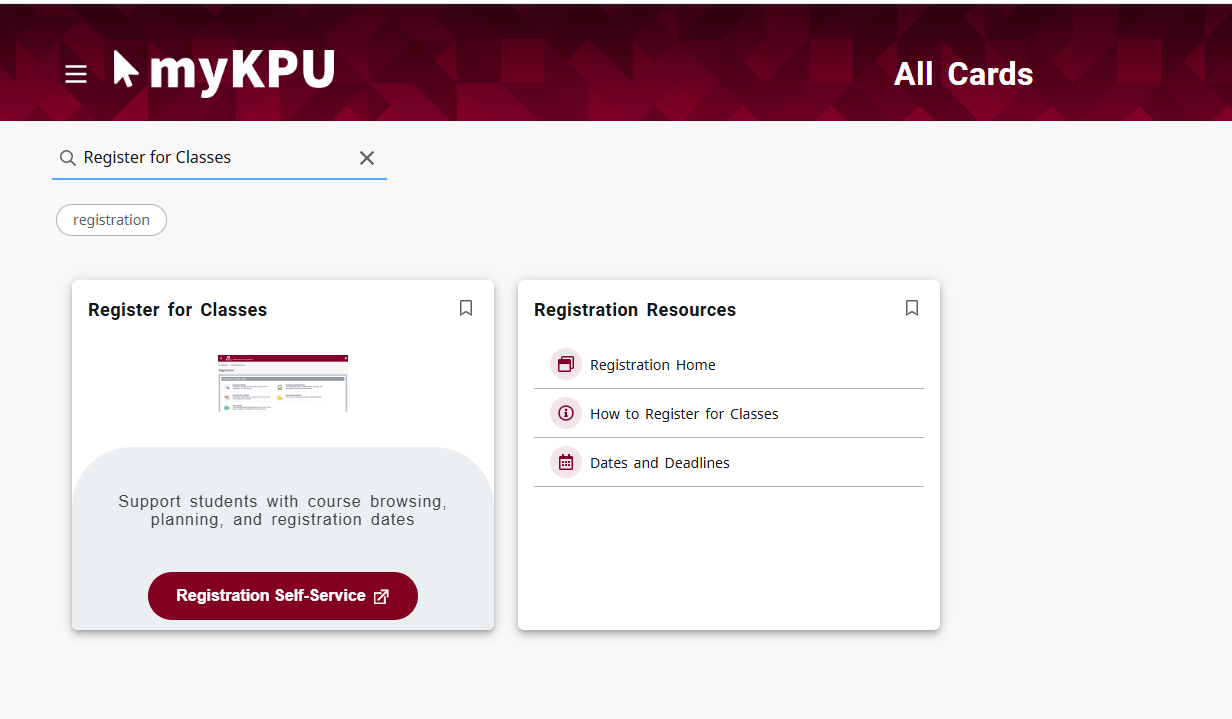Bookmark the Register for Classes card

466,308
